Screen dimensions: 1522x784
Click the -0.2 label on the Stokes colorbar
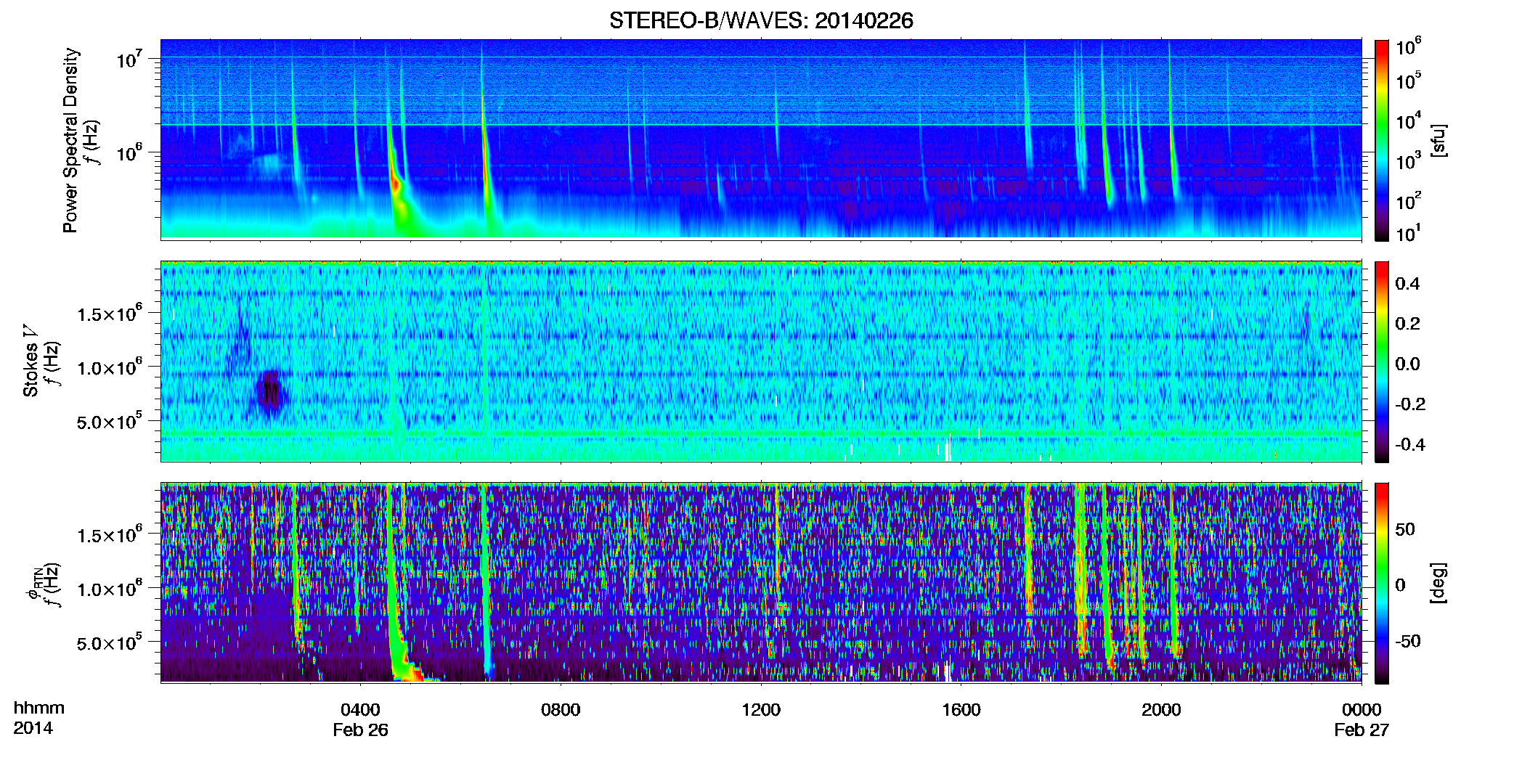point(1410,404)
